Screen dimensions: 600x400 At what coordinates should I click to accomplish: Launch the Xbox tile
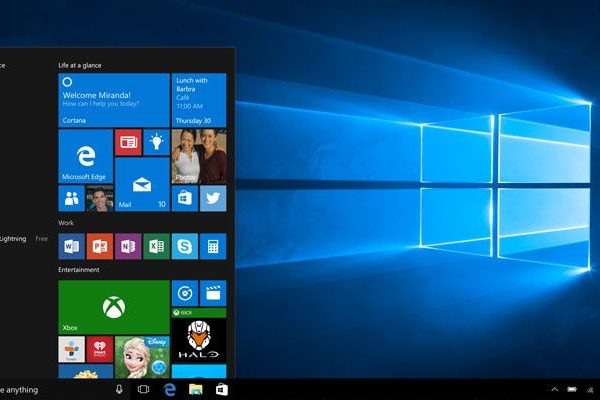pos(113,305)
